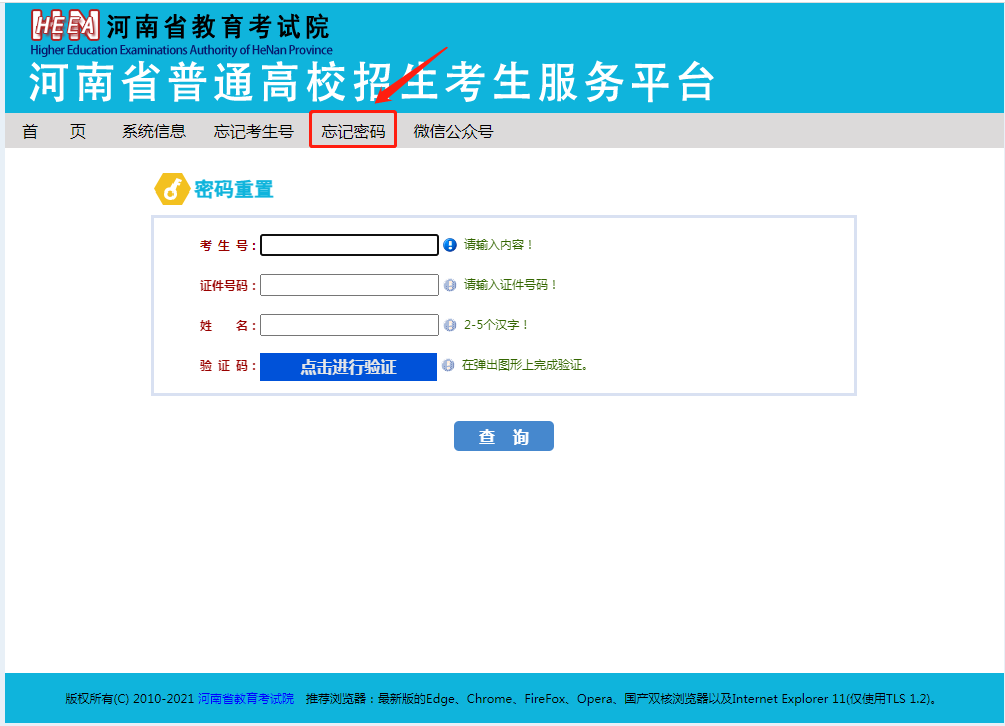The height and width of the screenshot is (726, 1005).
Task: Click the info icon beside the 验证码 button
Action: 448,366
